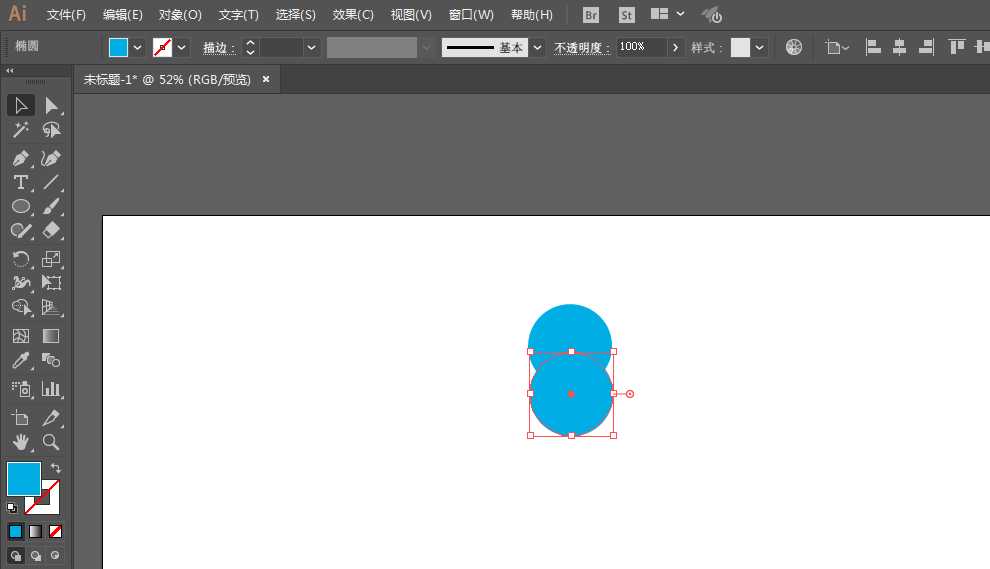Enable Draw Behind mode

36,556
